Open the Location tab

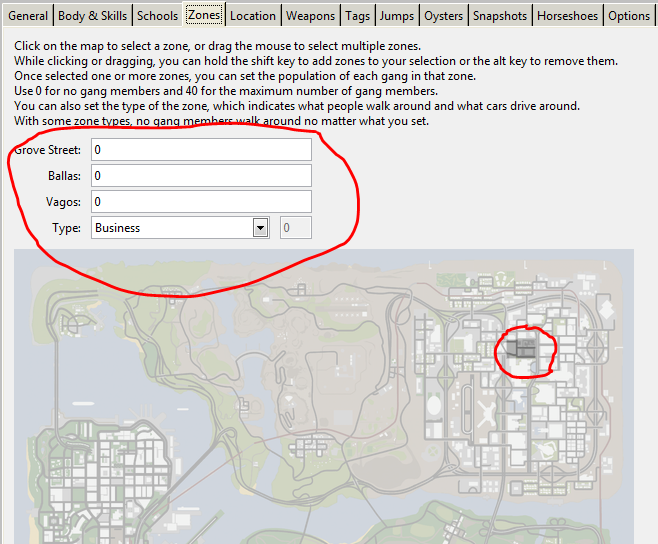tap(253, 16)
